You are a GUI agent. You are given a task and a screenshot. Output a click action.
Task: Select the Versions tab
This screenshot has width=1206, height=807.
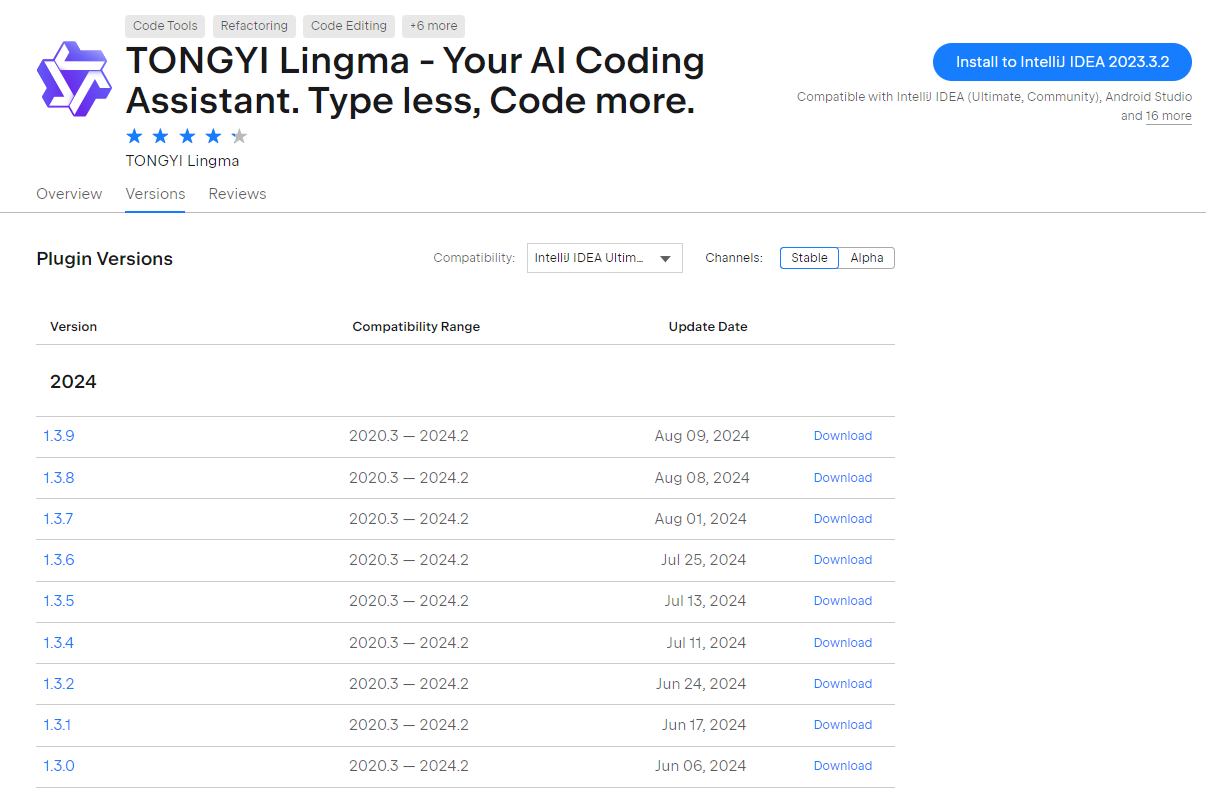[x=155, y=194]
